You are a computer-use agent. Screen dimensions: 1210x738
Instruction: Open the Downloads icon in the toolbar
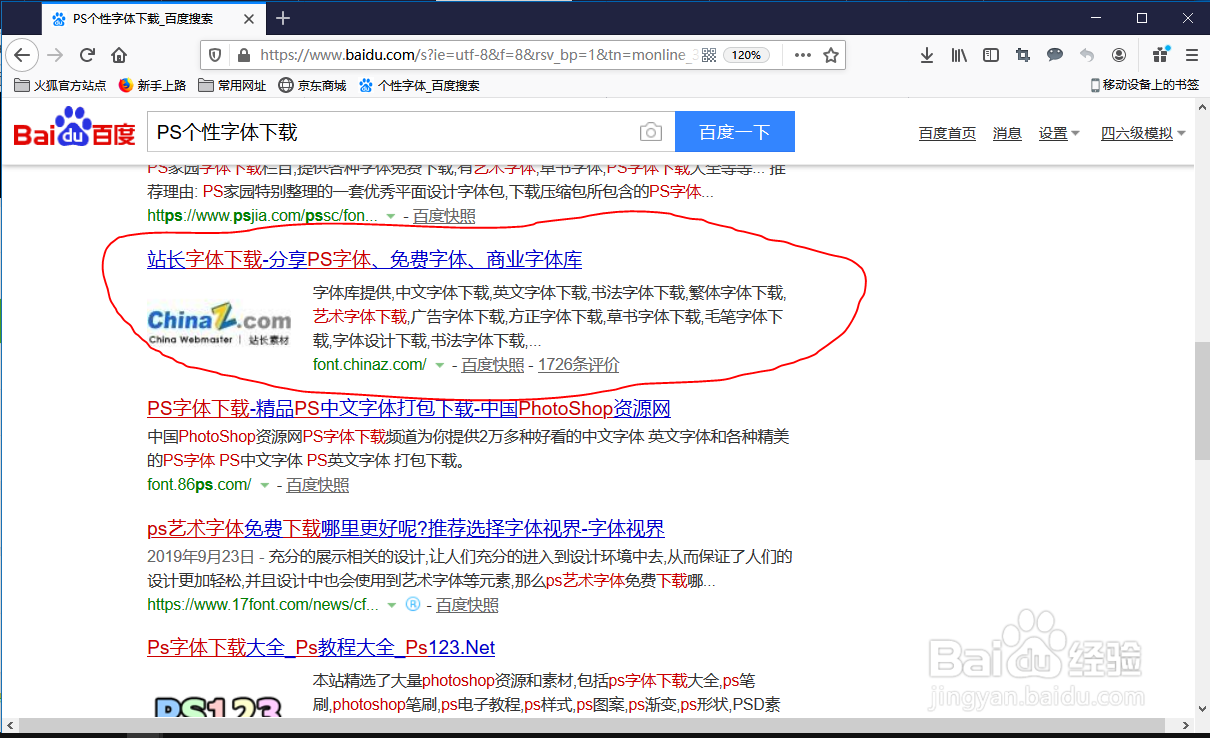tap(926, 56)
